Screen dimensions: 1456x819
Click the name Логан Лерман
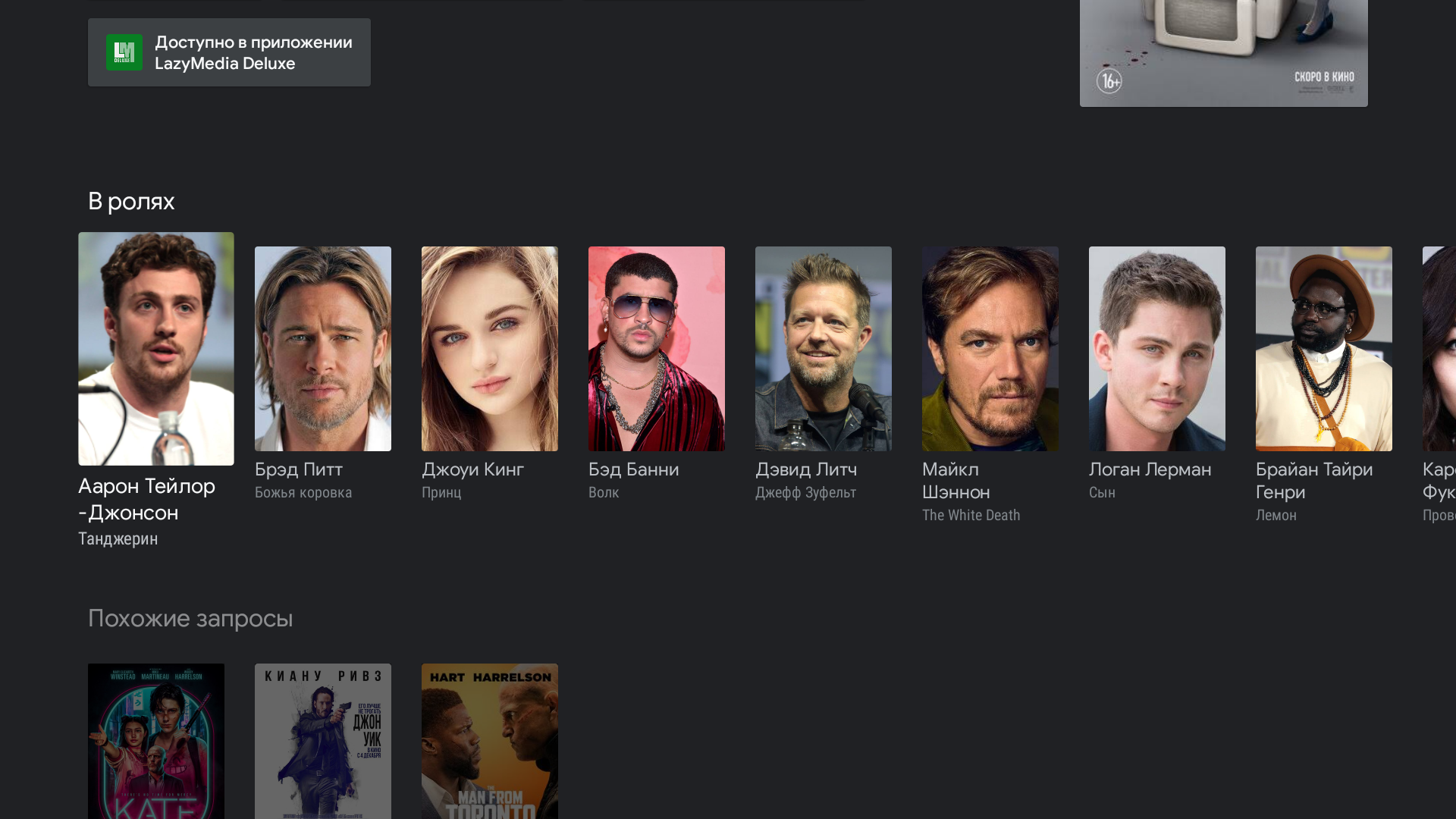click(x=1150, y=469)
